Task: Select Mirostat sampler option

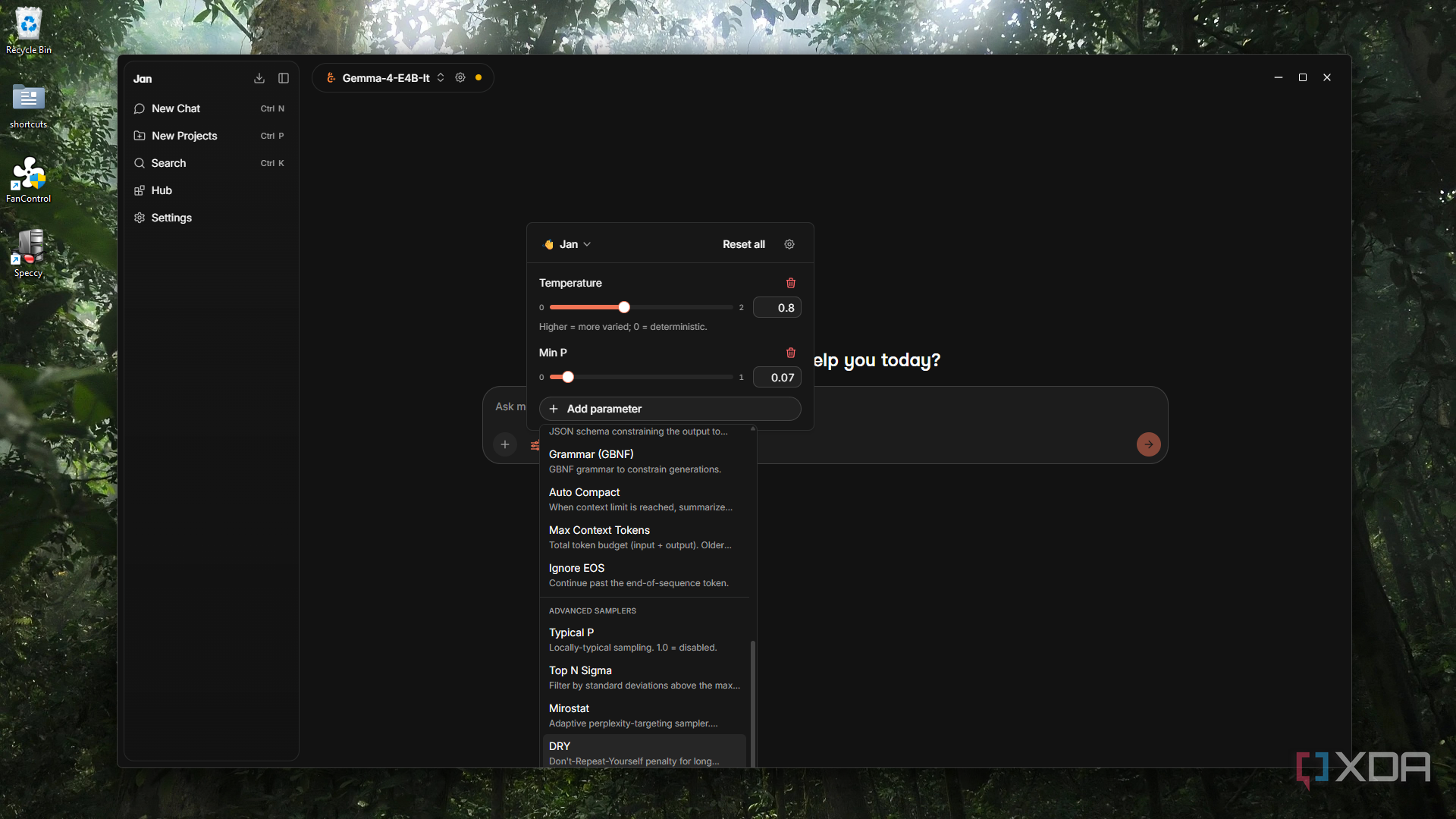Action: (645, 715)
